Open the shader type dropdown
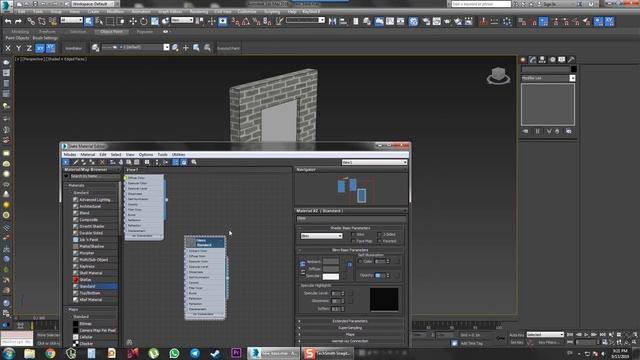Screen dimensions: 640x360 pyautogui.click(x=321, y=236)
